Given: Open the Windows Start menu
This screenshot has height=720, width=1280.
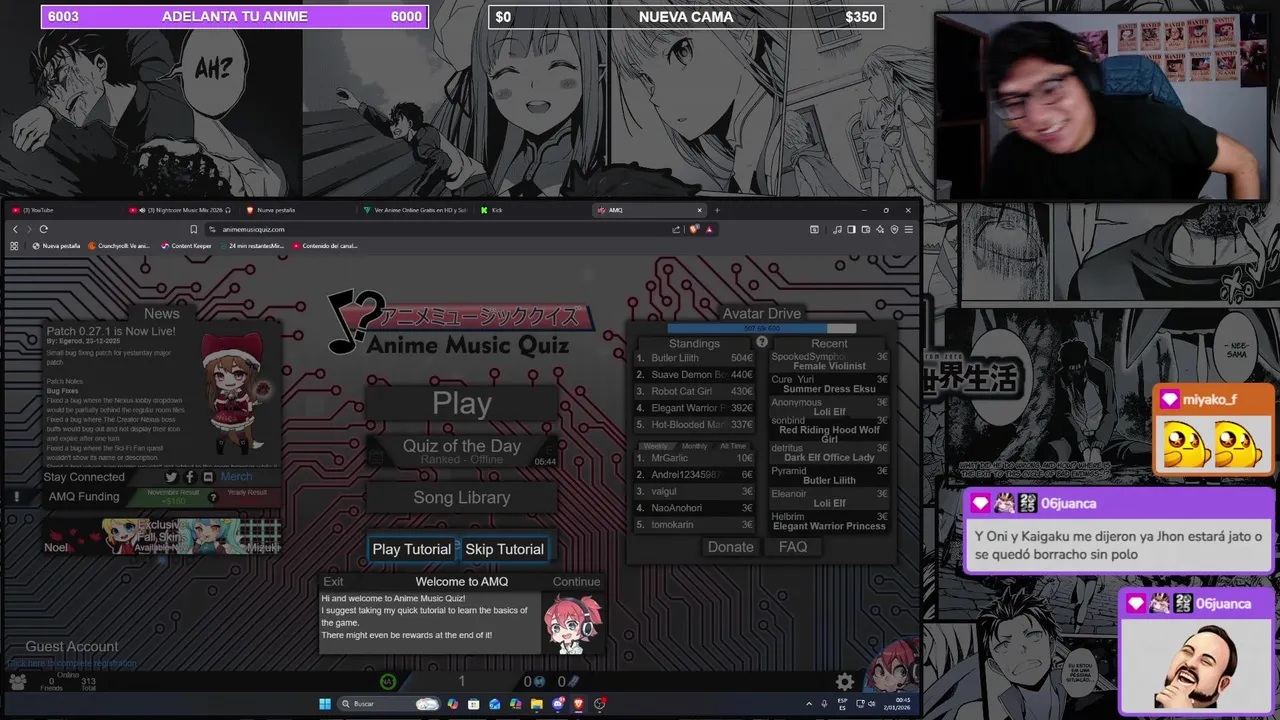Looking at the screenshot, I should click(x=325, y=704).
